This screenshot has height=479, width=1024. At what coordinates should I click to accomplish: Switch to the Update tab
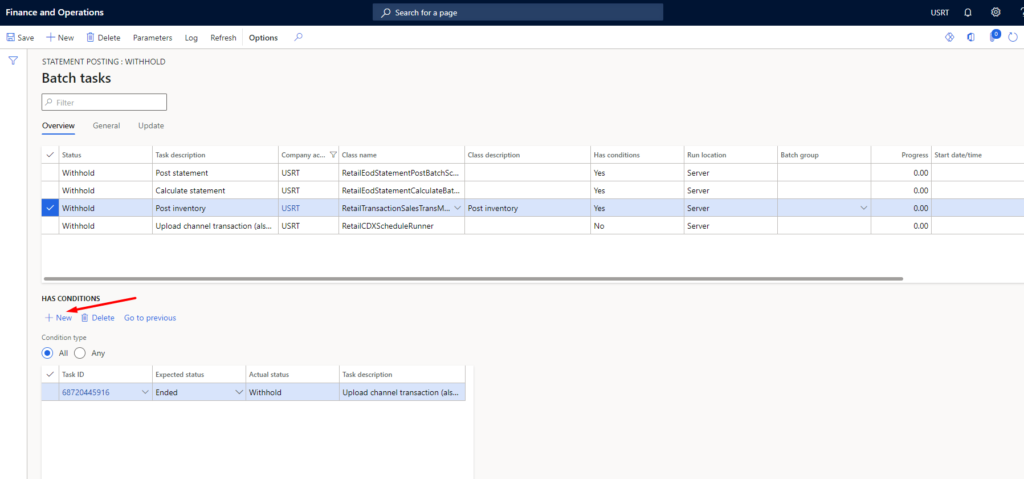(x=151, y=125)
